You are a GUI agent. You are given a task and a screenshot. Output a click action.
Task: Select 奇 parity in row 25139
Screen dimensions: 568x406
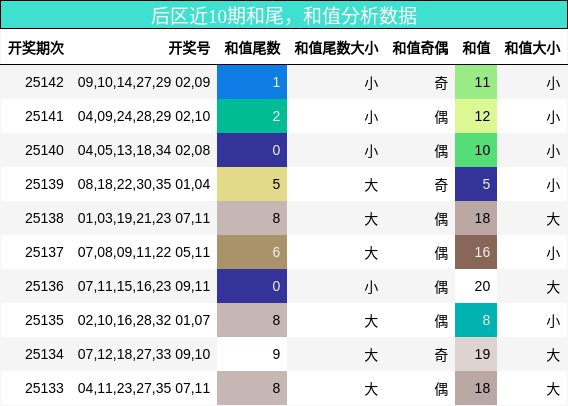pyautogui.click(x=441, y=185)
